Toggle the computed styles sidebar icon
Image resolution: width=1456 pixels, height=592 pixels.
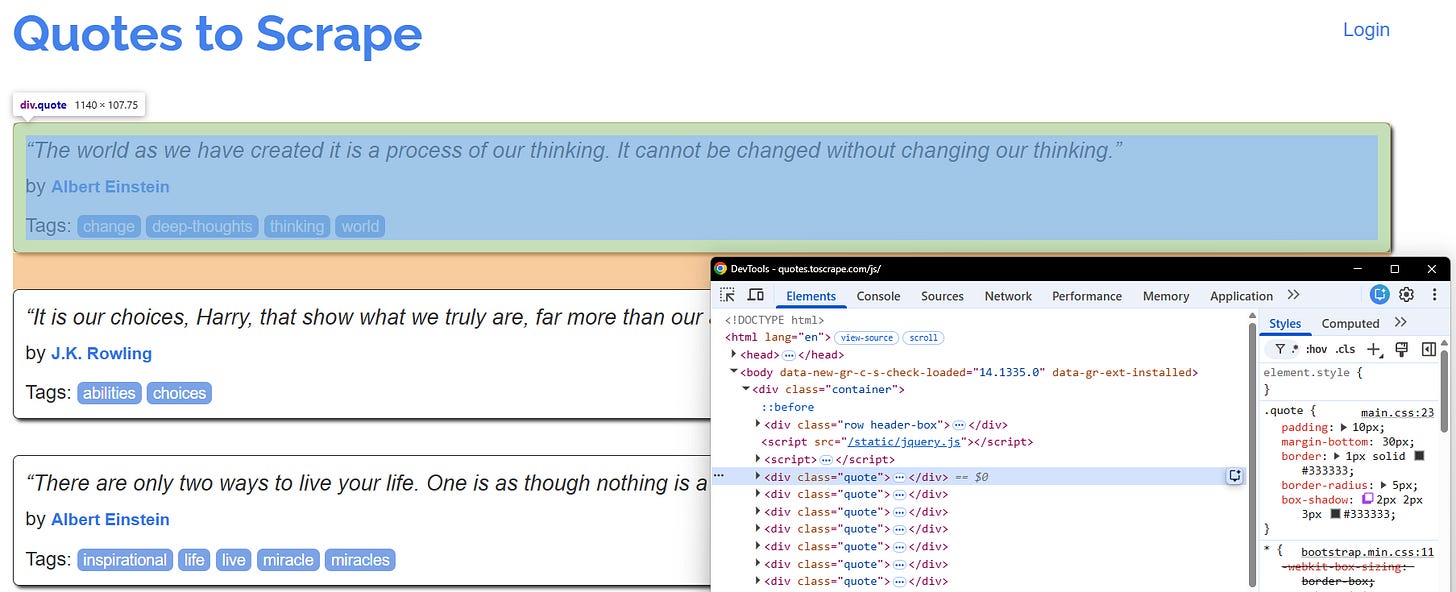coord(1429,349)
